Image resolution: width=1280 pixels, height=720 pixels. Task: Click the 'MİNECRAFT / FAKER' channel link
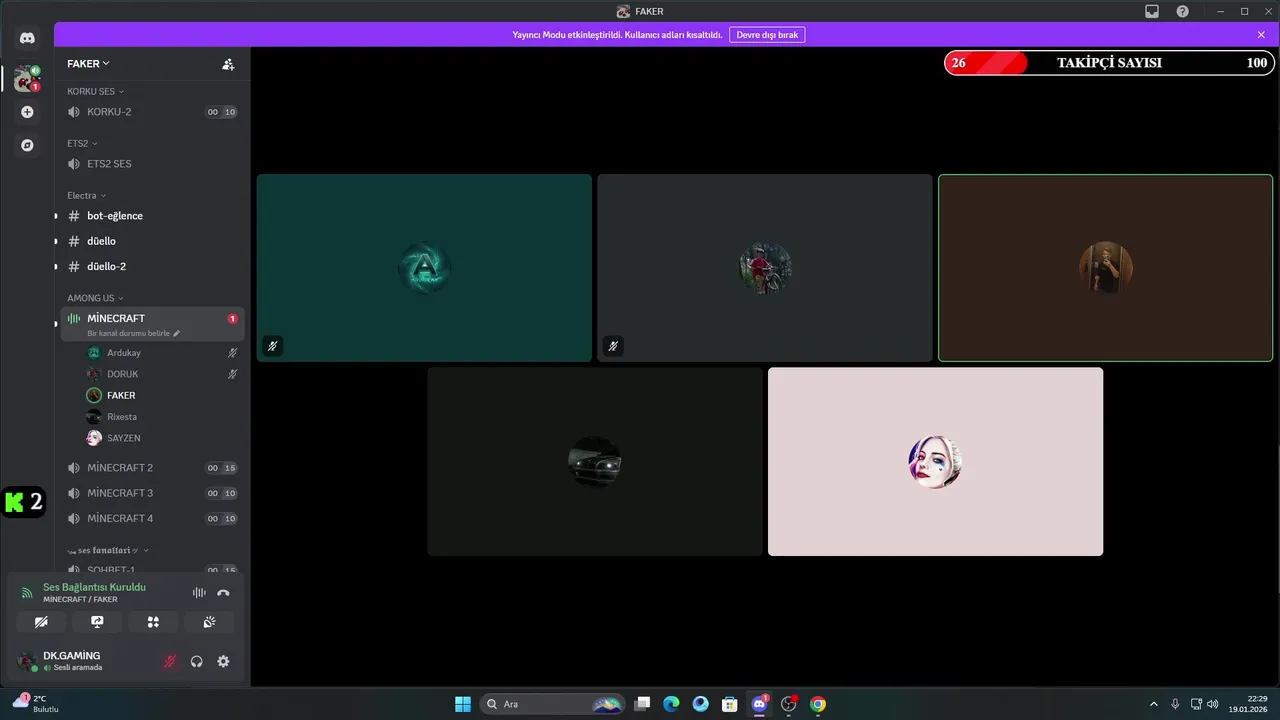80,600
